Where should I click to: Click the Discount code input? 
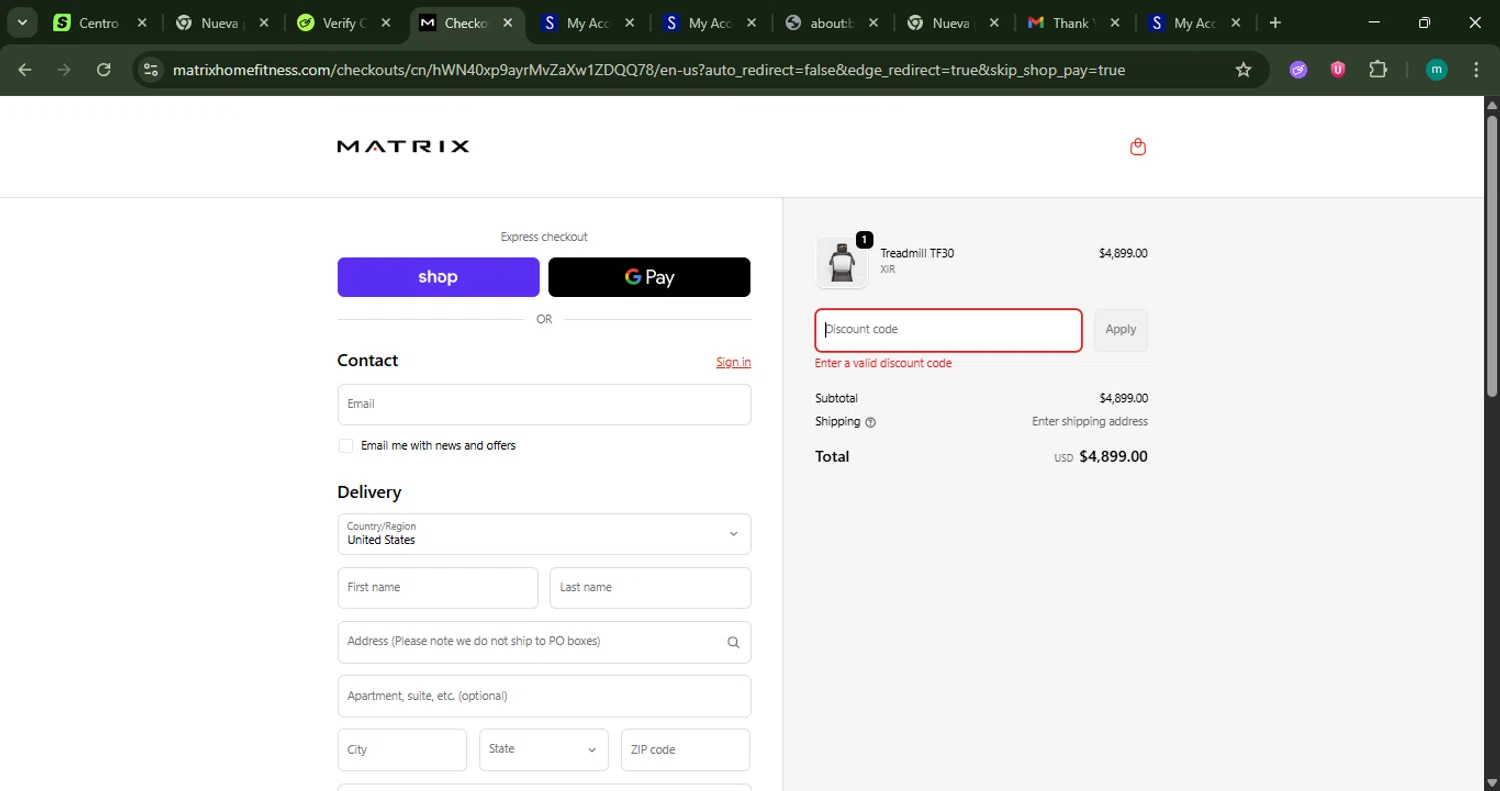point(948,330)
